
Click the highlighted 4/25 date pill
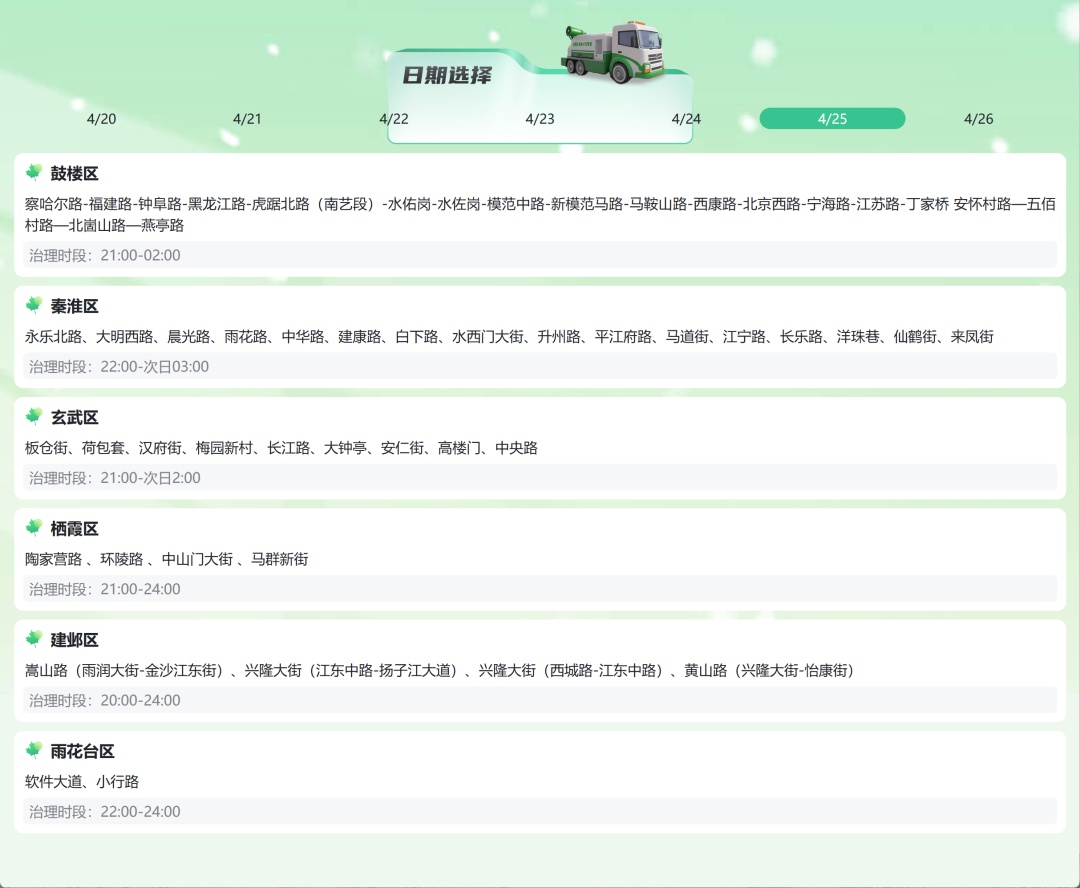click(x=832, y=117)
